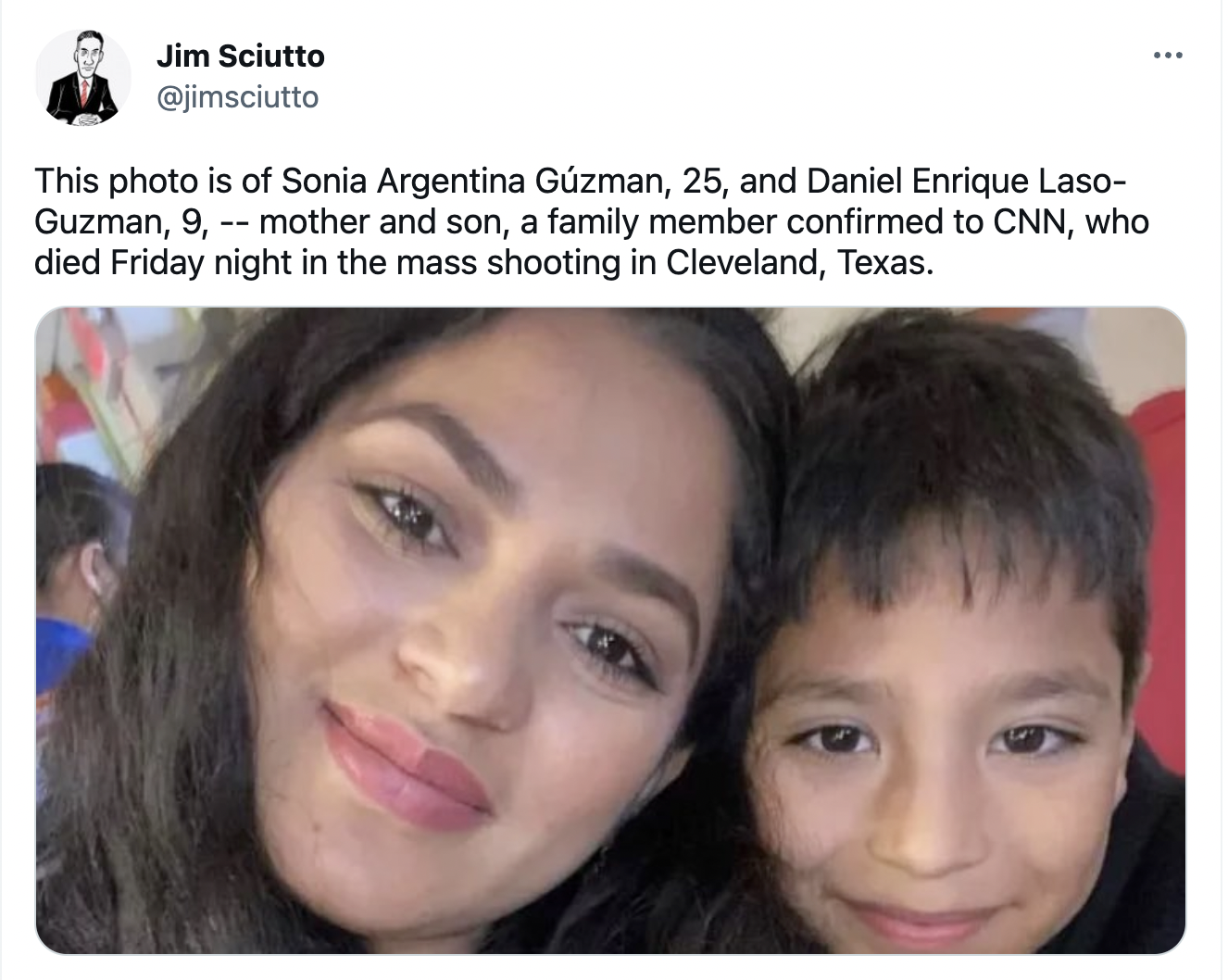The height and width of the screenshot is (980, 1228).
Task: Open the three-dot more options menu
Action: (x=1167, y=57)
